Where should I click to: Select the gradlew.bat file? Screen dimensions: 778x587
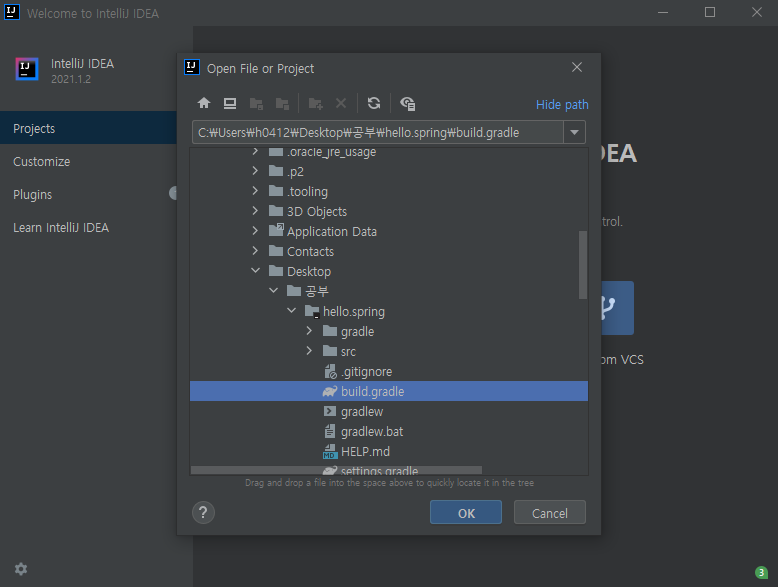click(372, 432)
